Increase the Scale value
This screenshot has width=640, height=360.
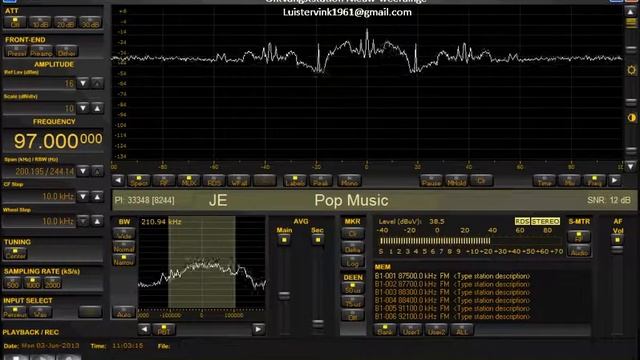pos(97,108)
